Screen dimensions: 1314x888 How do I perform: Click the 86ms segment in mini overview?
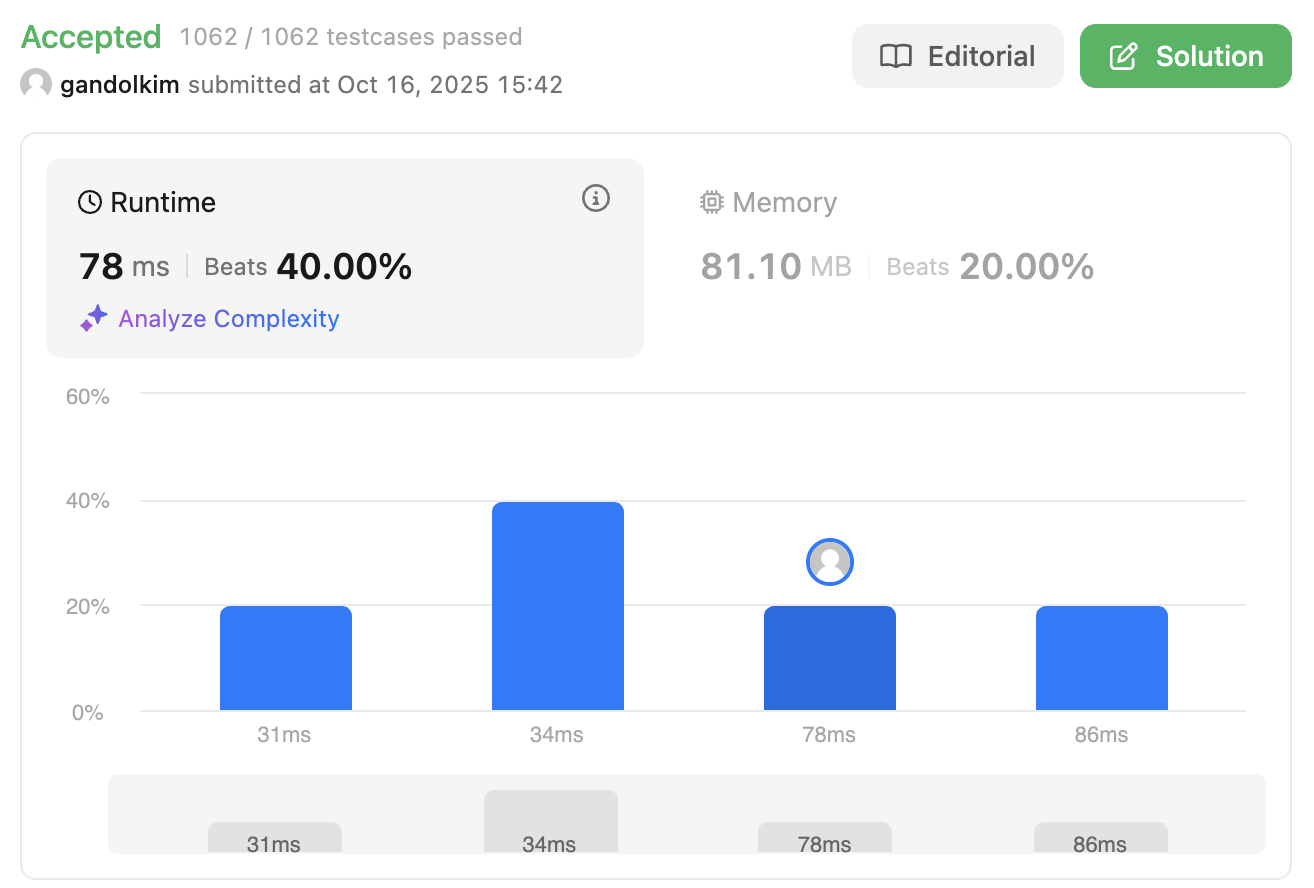click(x=1101, y=838)
